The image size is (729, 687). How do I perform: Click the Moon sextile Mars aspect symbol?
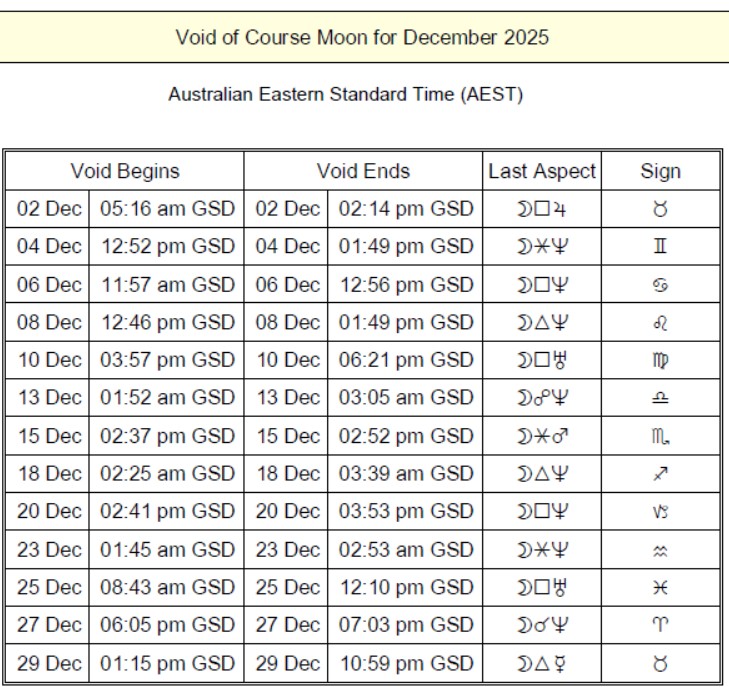coord(542,436)
